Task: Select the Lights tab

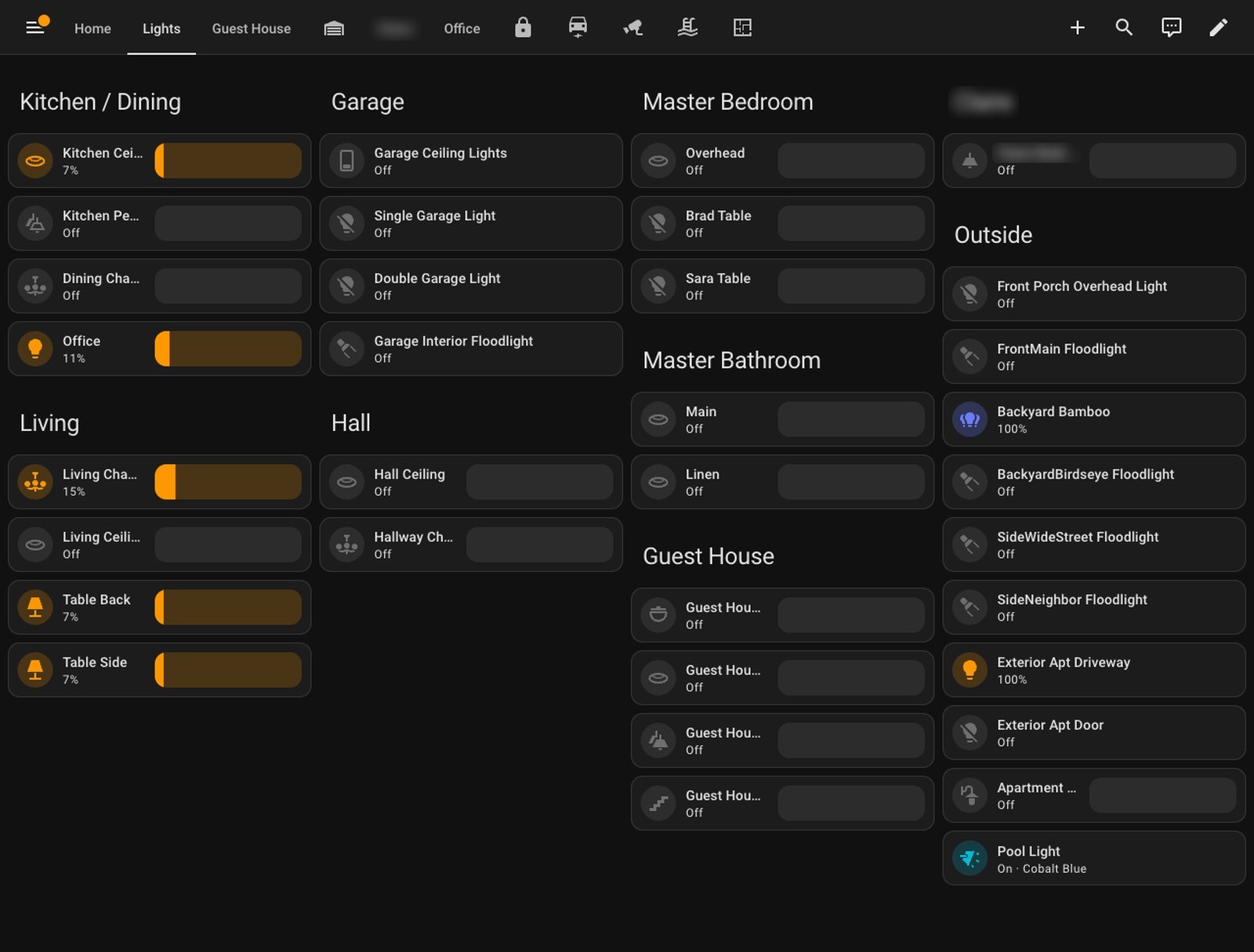Action: tap(161, 28)
